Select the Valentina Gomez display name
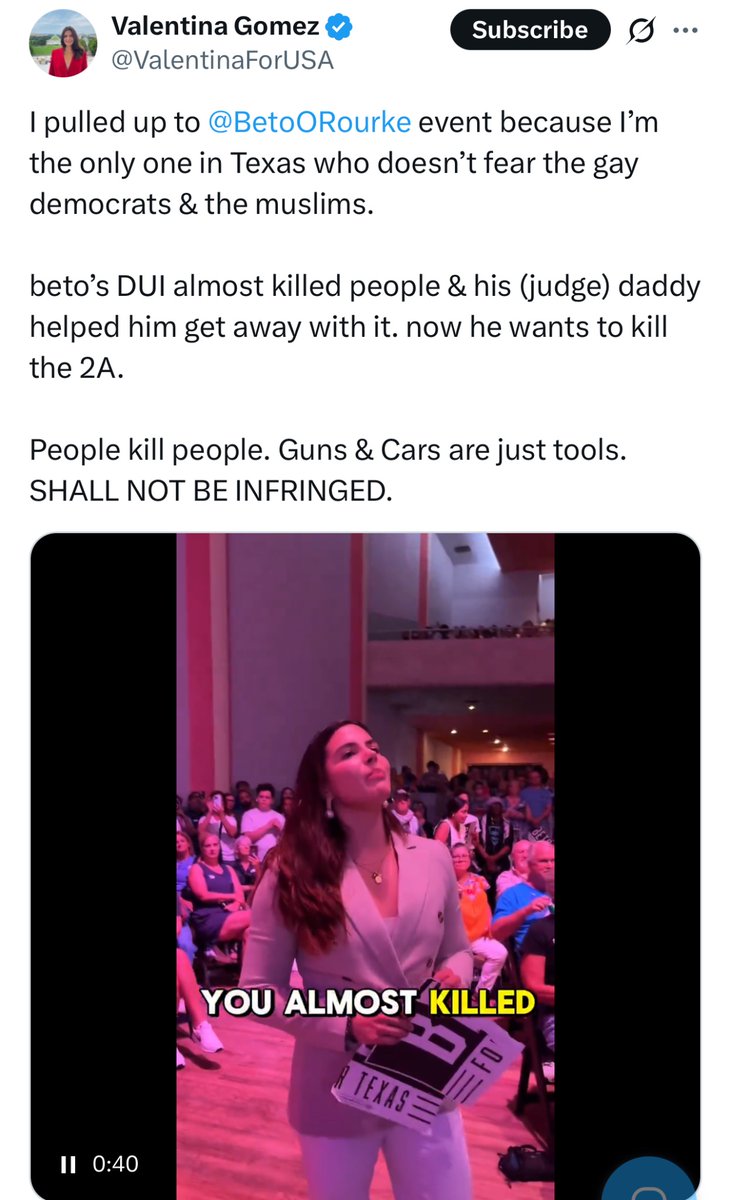 click(x=216, y=27)
